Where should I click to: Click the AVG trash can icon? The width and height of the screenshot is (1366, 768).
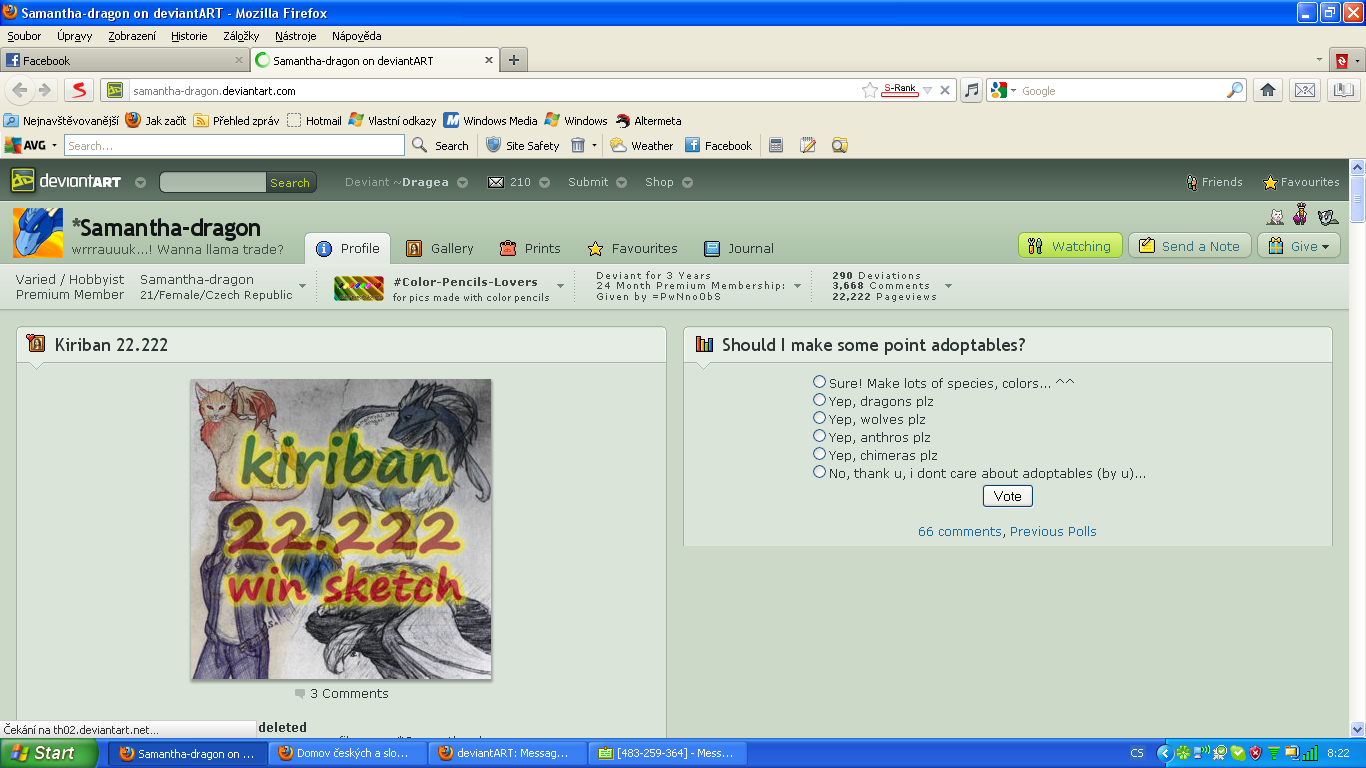(x=578, y=145)
